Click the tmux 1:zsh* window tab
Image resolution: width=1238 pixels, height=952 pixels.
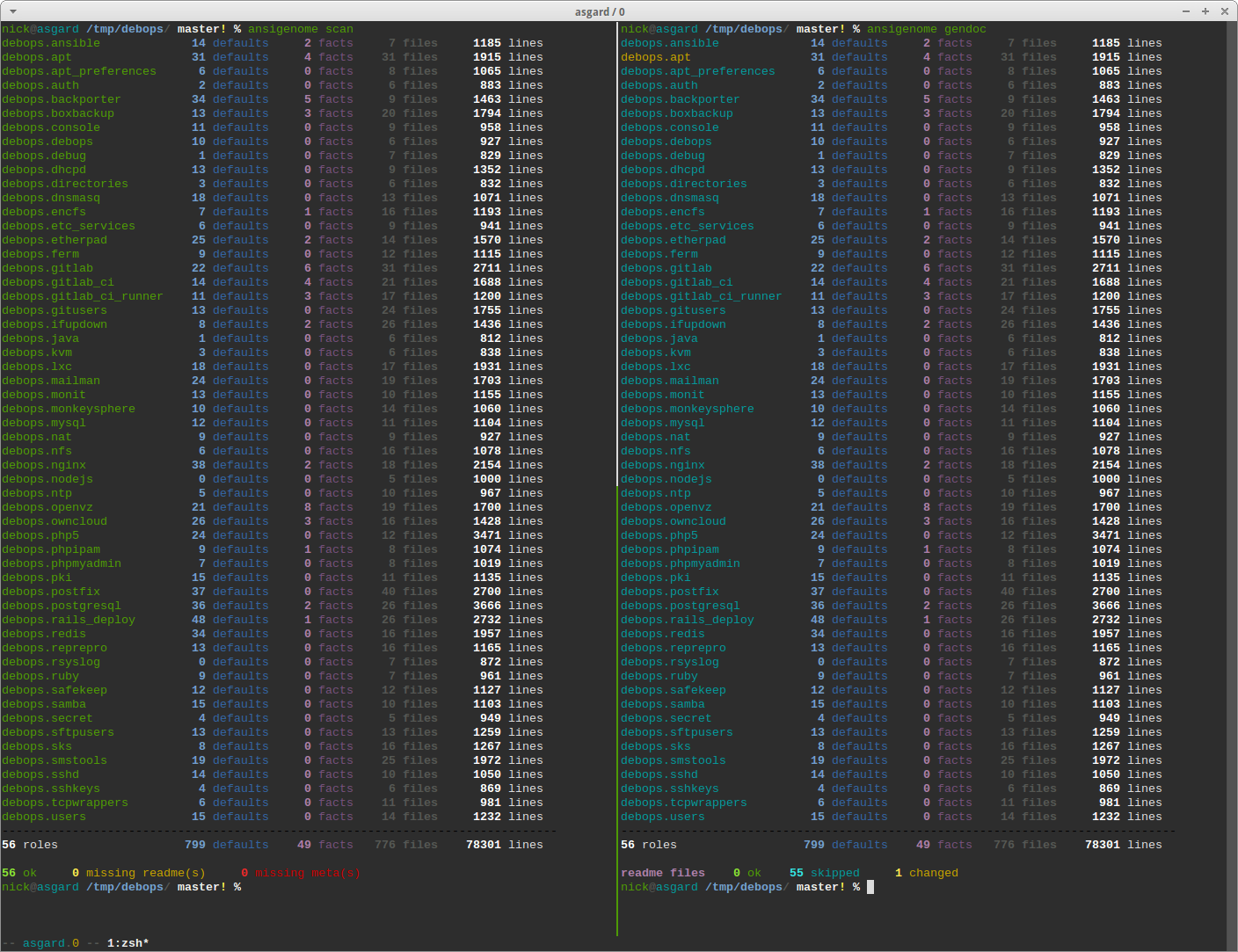128,943
